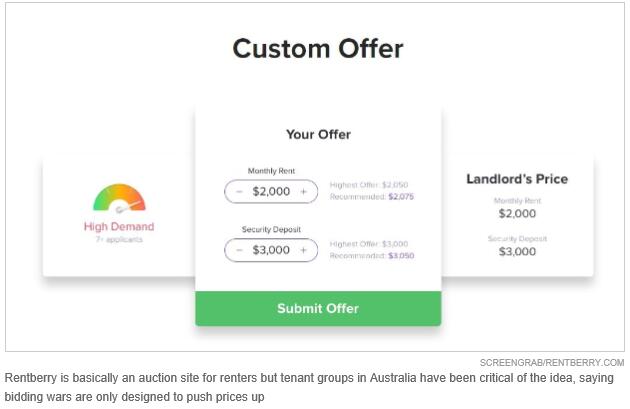This screenshot has height=409, width=630.
Task: Click the 7+ applicants text
Action: [119, 240]
